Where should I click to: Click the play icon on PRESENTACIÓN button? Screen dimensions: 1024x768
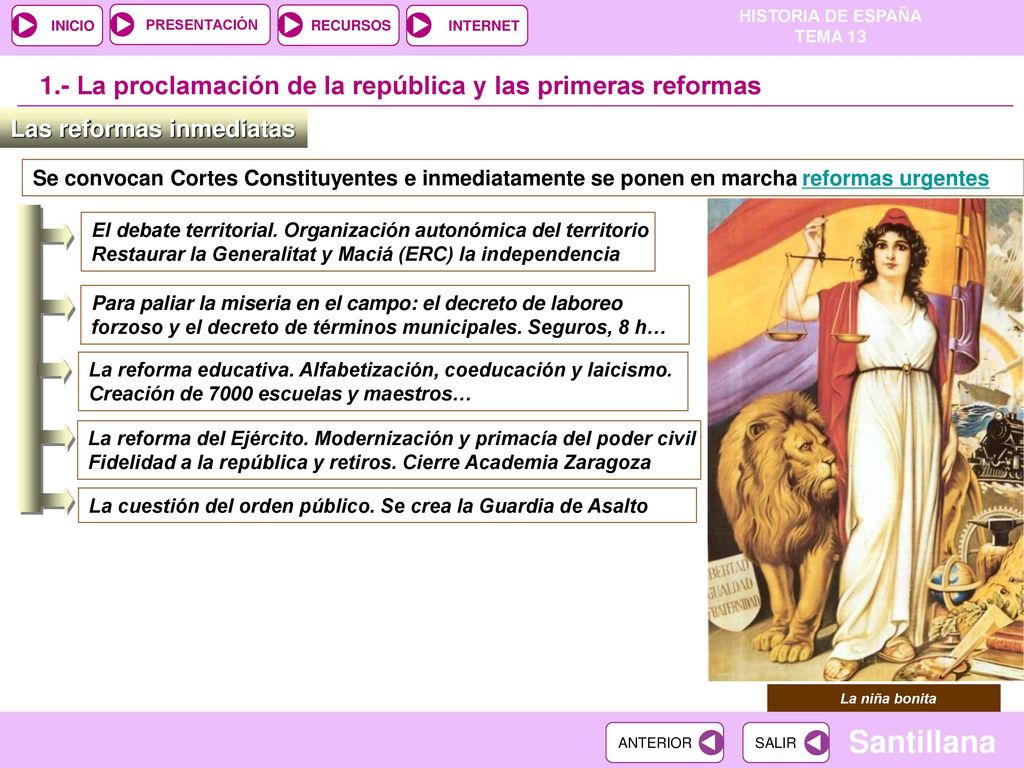122,25
